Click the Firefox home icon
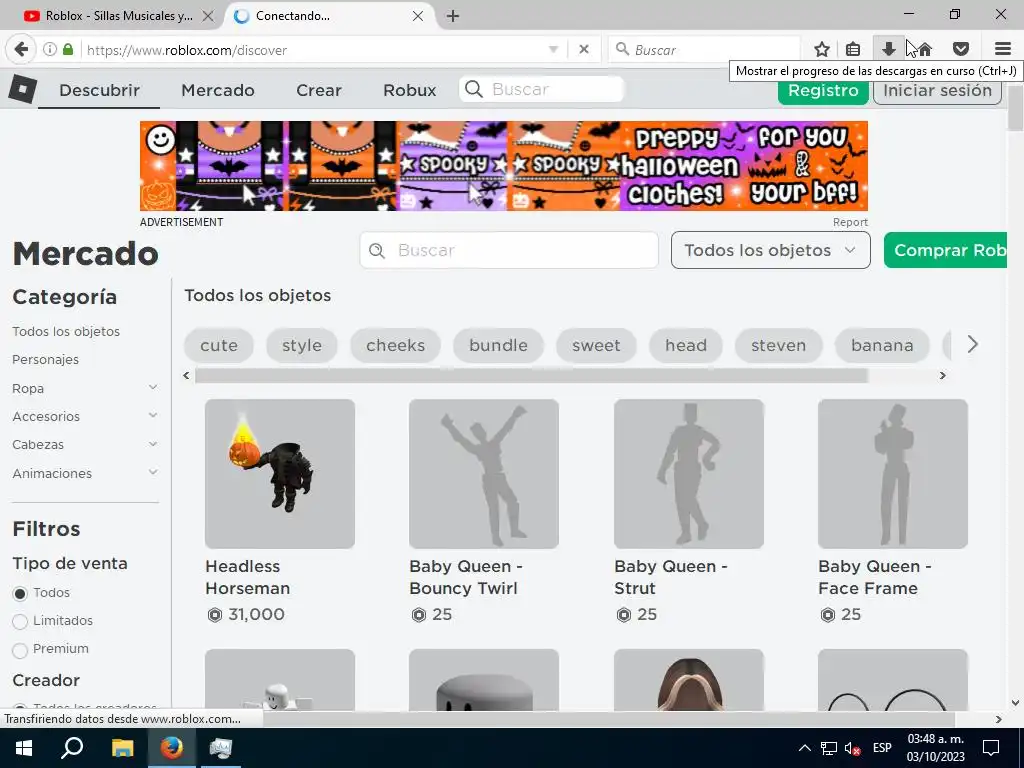The height and width of the screenshot is (768, 1024). [x=925, y=50]
